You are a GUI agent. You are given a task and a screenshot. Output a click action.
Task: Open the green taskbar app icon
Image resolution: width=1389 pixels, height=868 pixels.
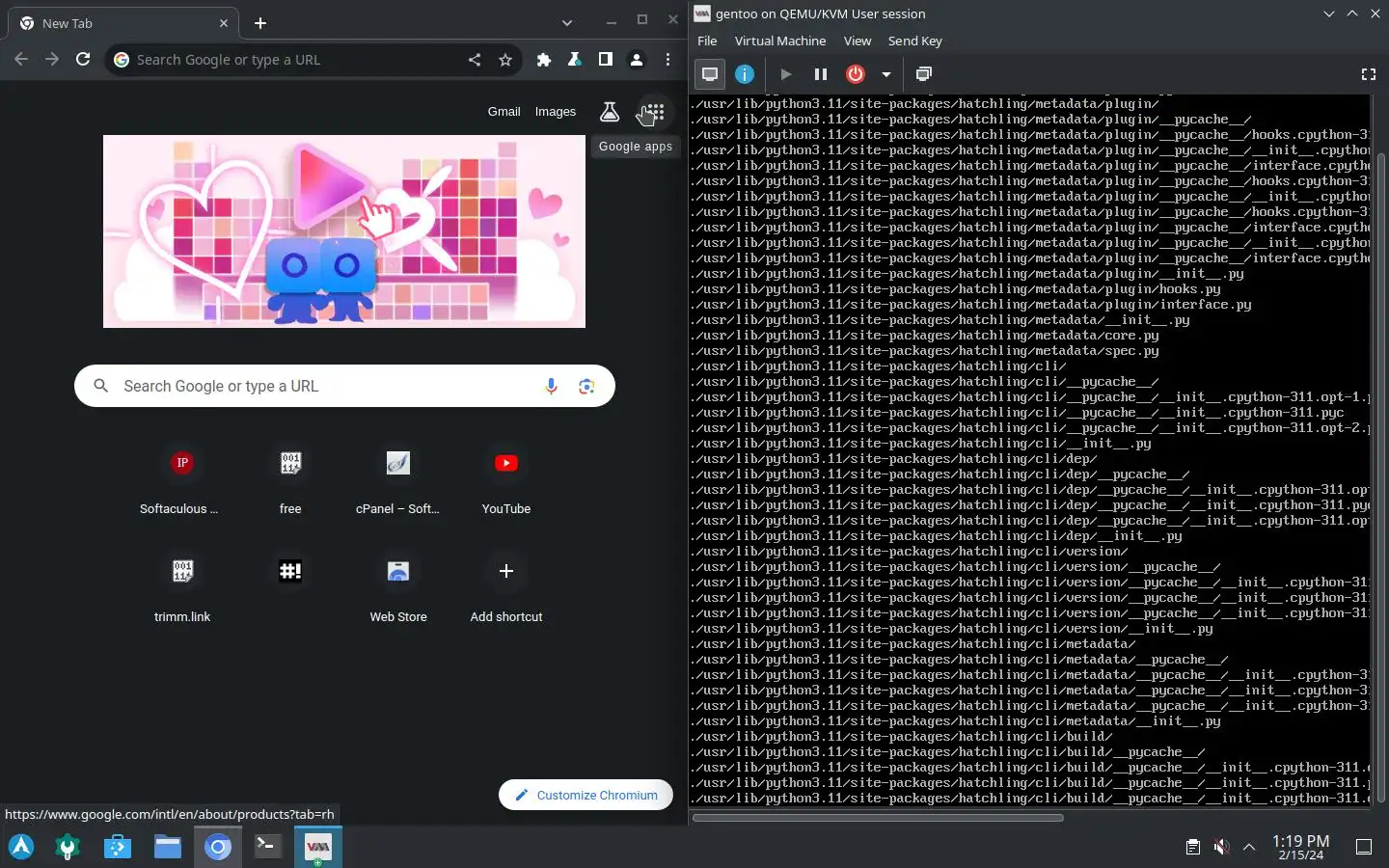pos(68,847)
